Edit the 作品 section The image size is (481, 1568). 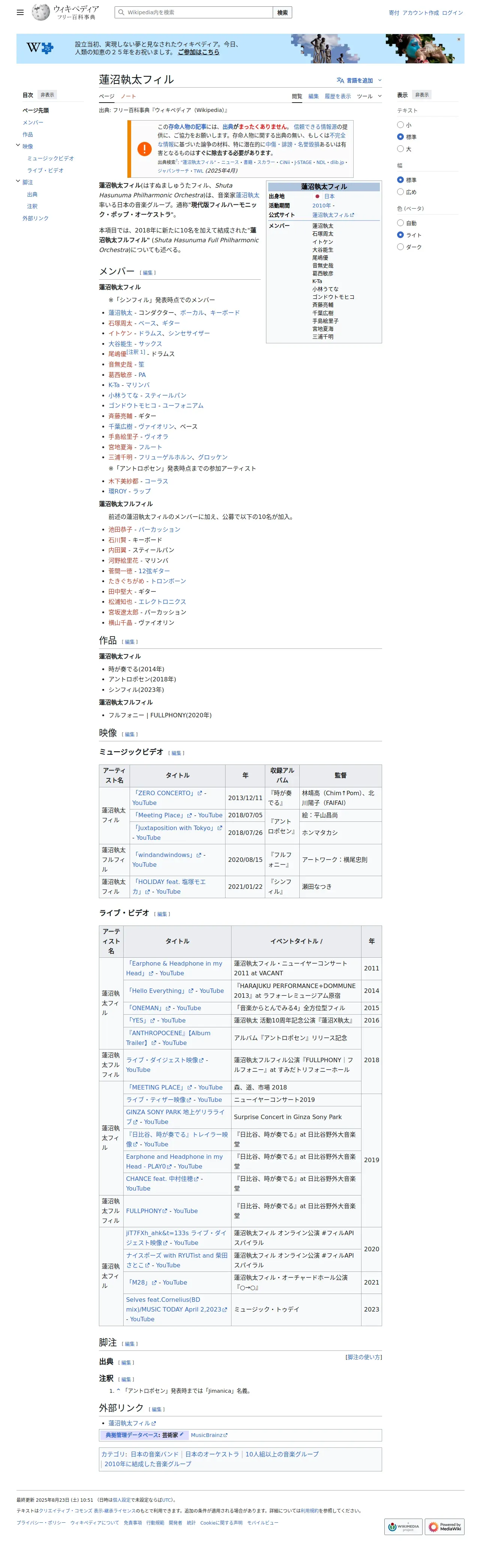(x=130, y=642)
